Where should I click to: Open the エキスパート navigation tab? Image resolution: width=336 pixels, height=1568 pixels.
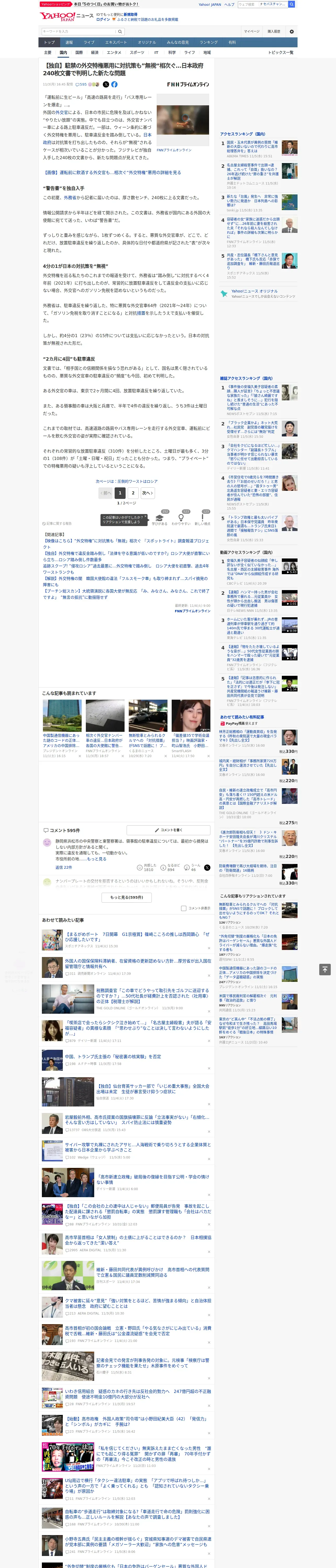point(116,43)
